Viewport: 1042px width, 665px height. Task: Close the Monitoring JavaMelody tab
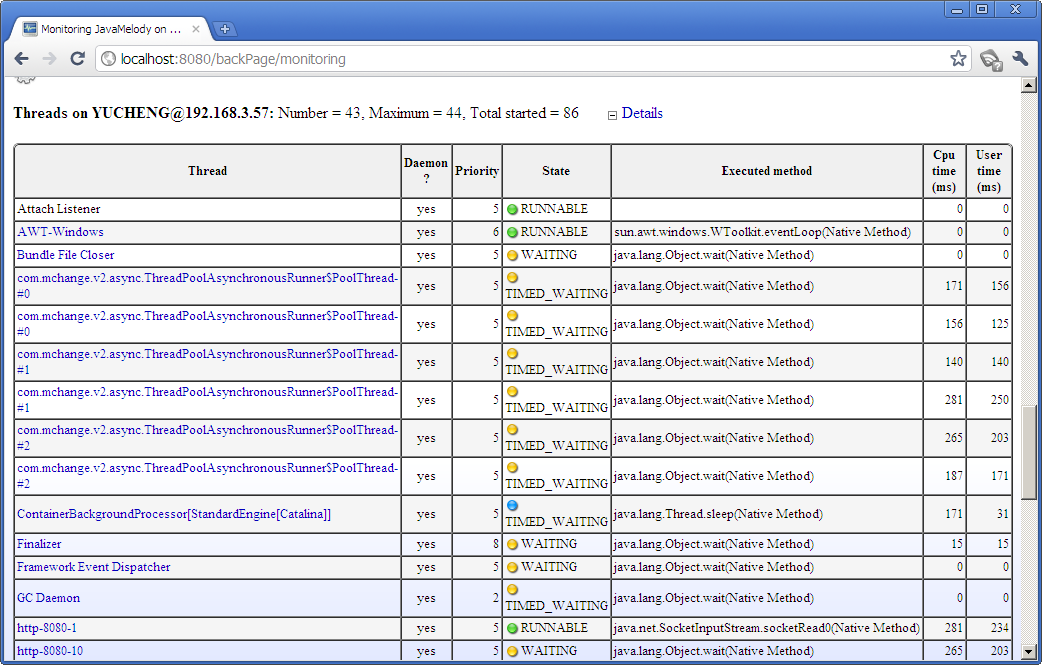195,29
